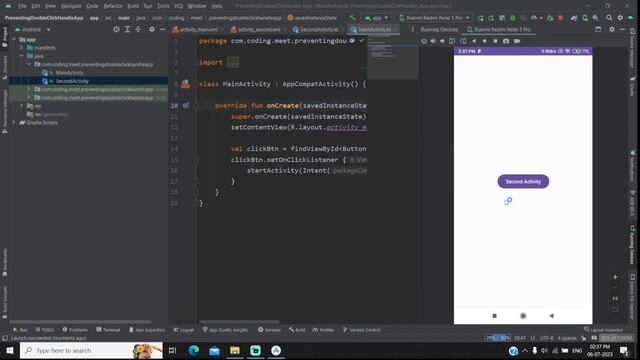Collapse all icon in Project panel header
640x360 pixels.
pyautogui.click(x=138, y=29)
